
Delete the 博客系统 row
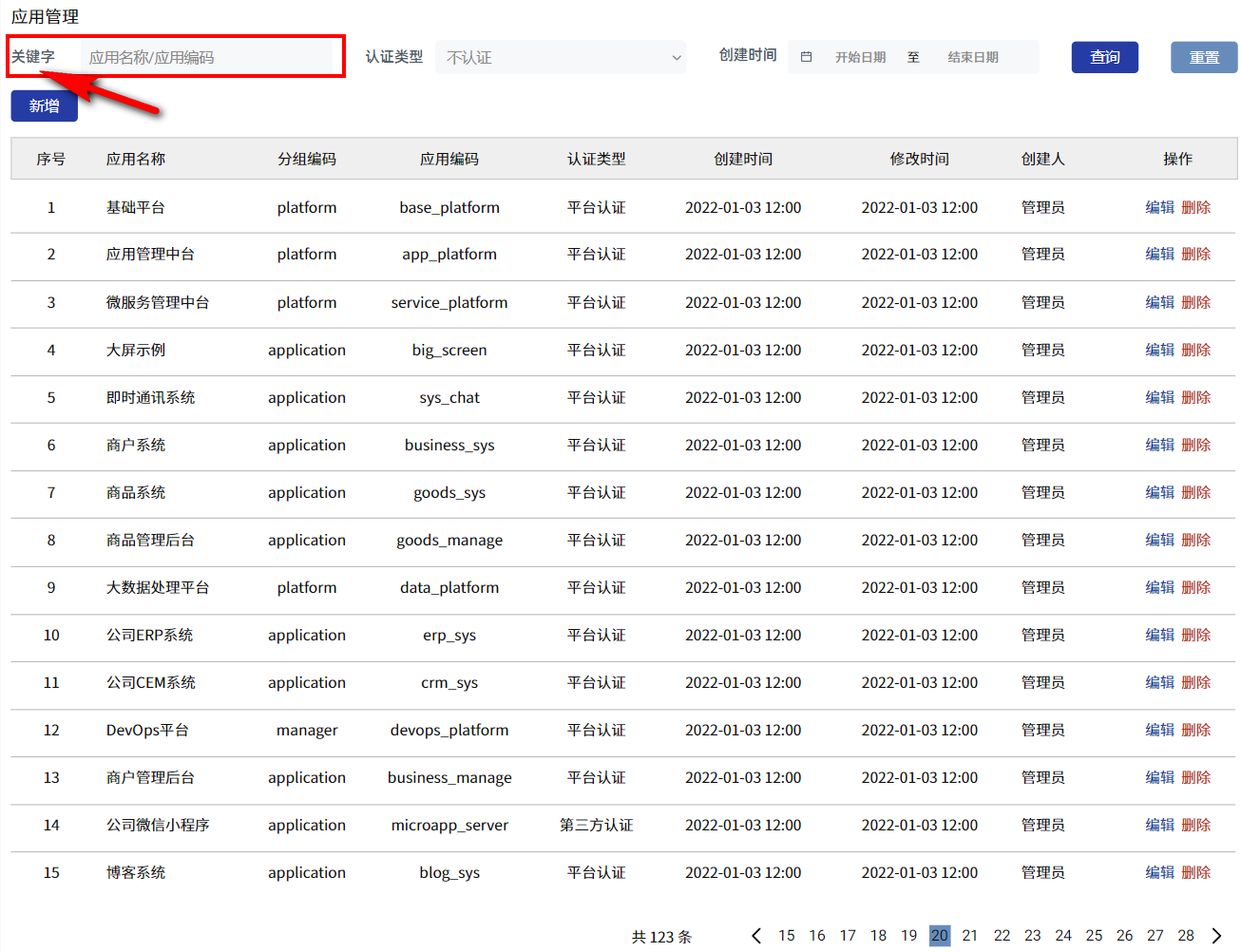[1196, 872]
